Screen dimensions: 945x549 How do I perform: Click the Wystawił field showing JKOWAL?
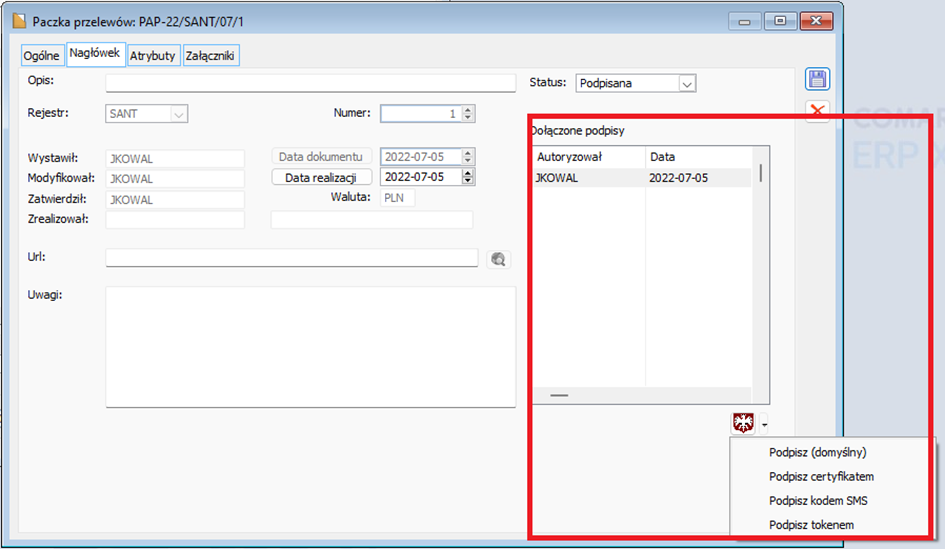click(x=175, y=158)
